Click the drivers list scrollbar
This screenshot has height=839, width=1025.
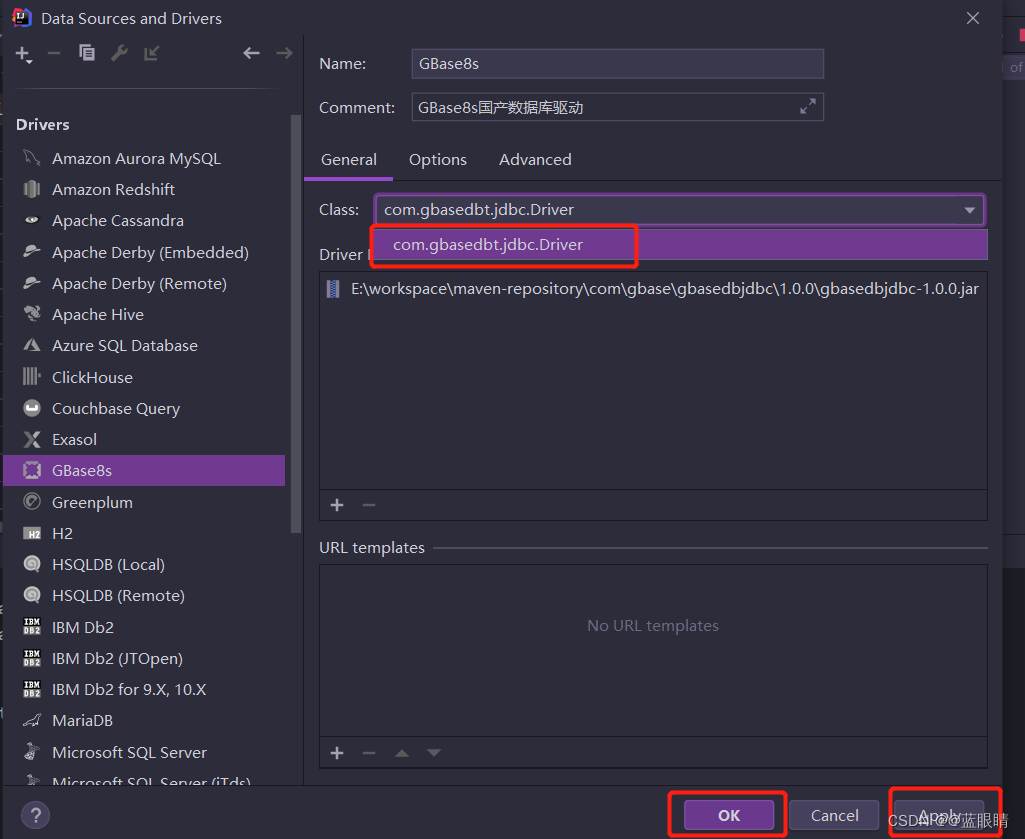pos(295,324)
